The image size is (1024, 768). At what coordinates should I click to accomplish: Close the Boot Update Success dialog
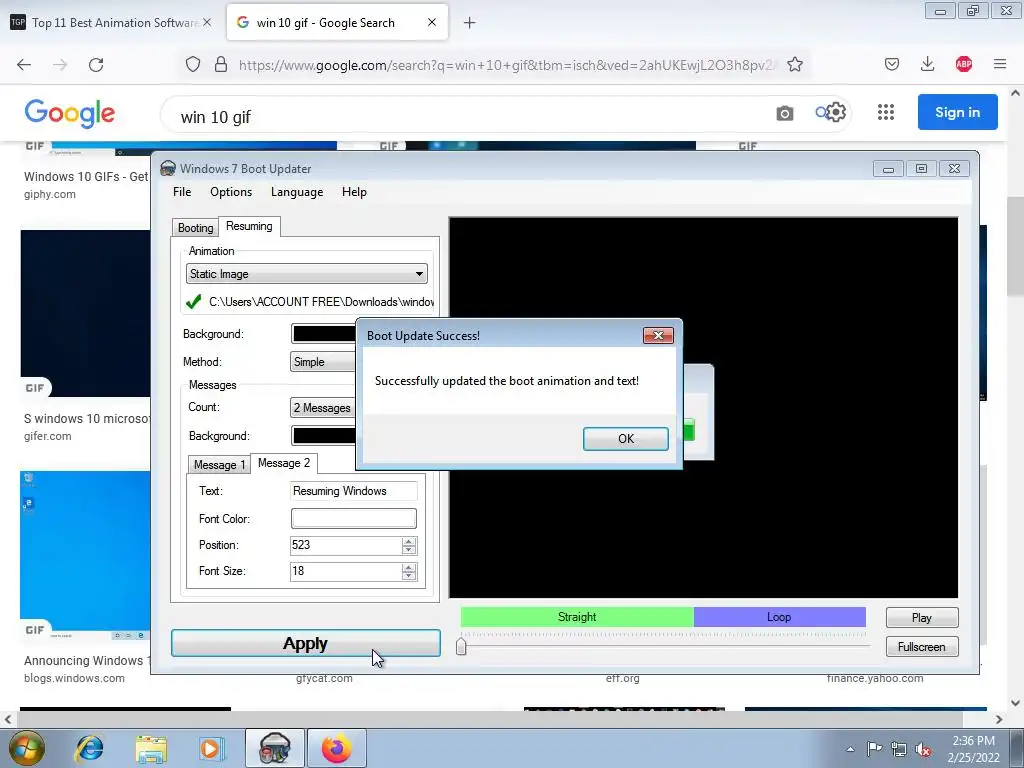click(658, 335)
